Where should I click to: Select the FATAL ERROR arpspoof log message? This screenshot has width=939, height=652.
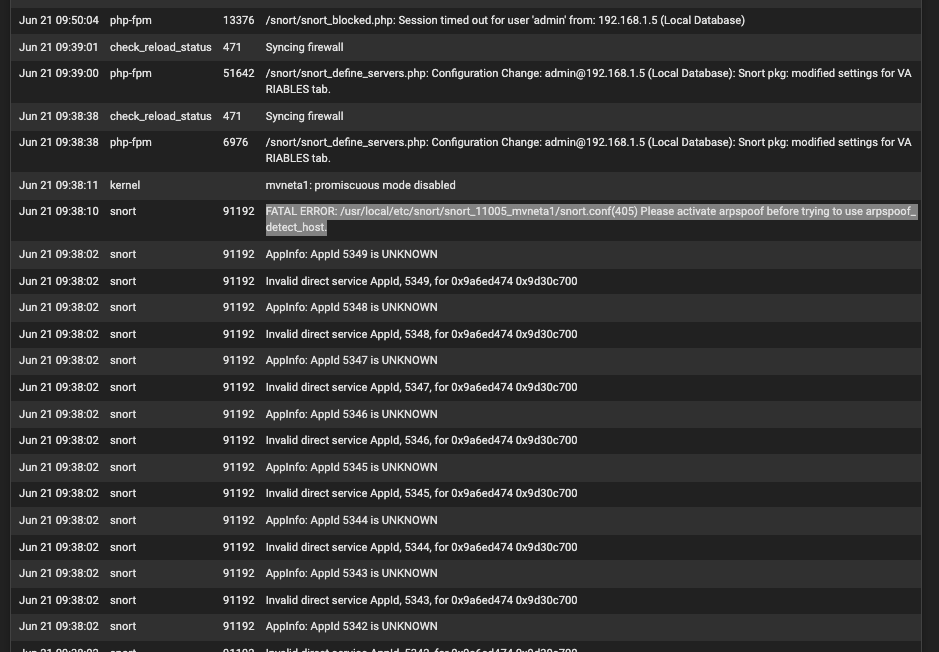590,219
